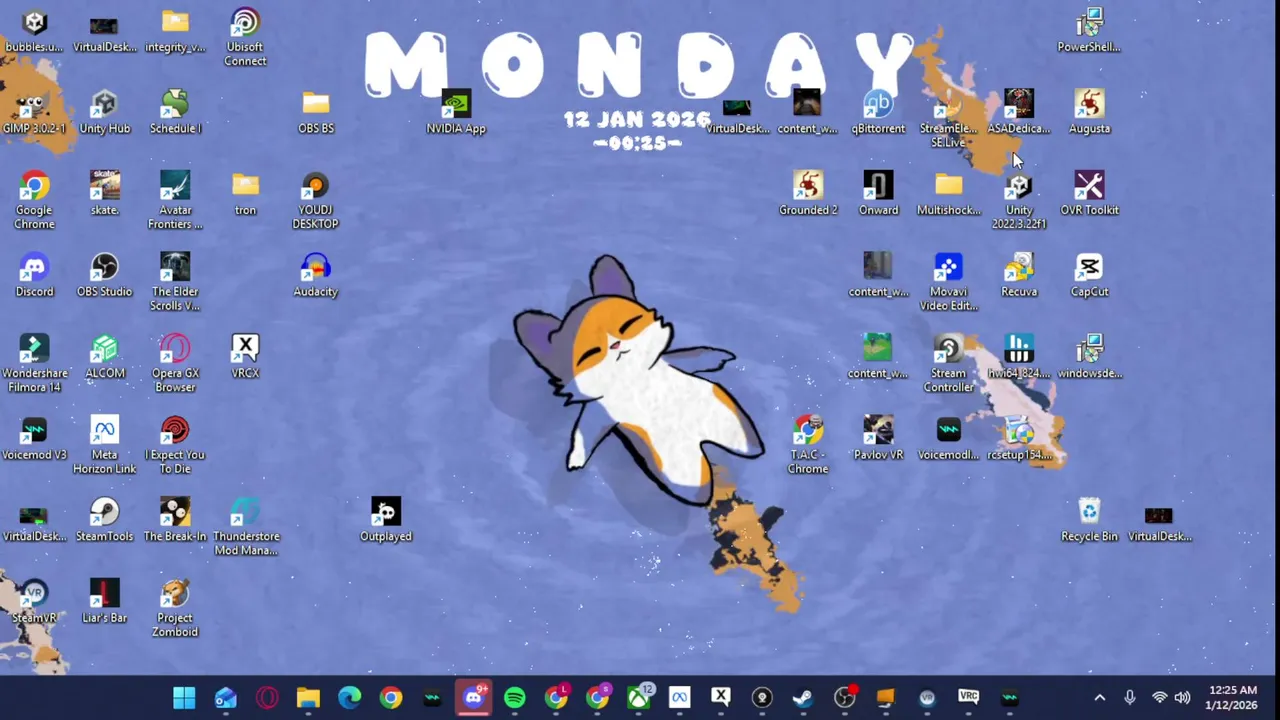Image resolution: width=1280 pixels, height=720 pixels.
Task: Select the Augusta desktop icon
Action: point(1089,112)
